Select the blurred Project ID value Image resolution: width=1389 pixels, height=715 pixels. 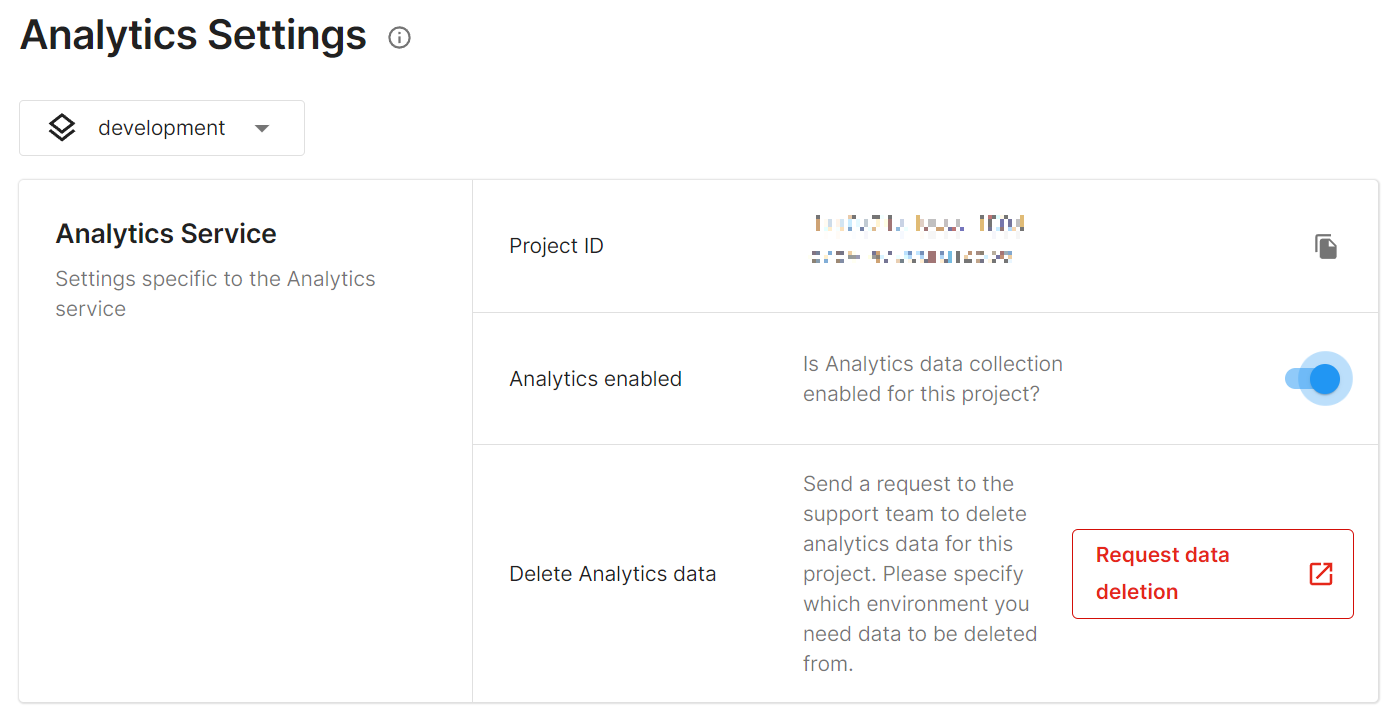coord(918,240)
